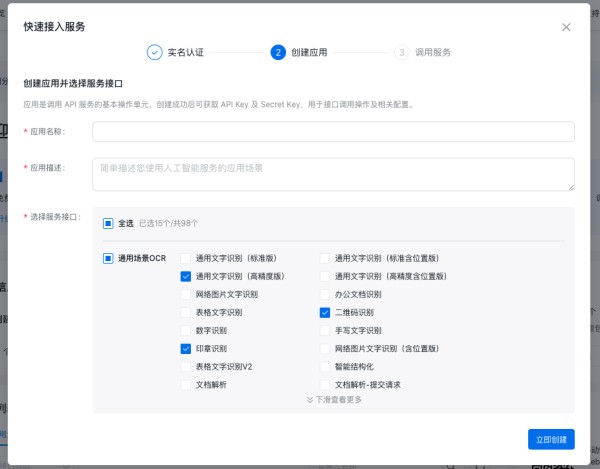600x469 pixels.
Task: Select the 办公文档识别 checkbox
Action: coord(325,294)
